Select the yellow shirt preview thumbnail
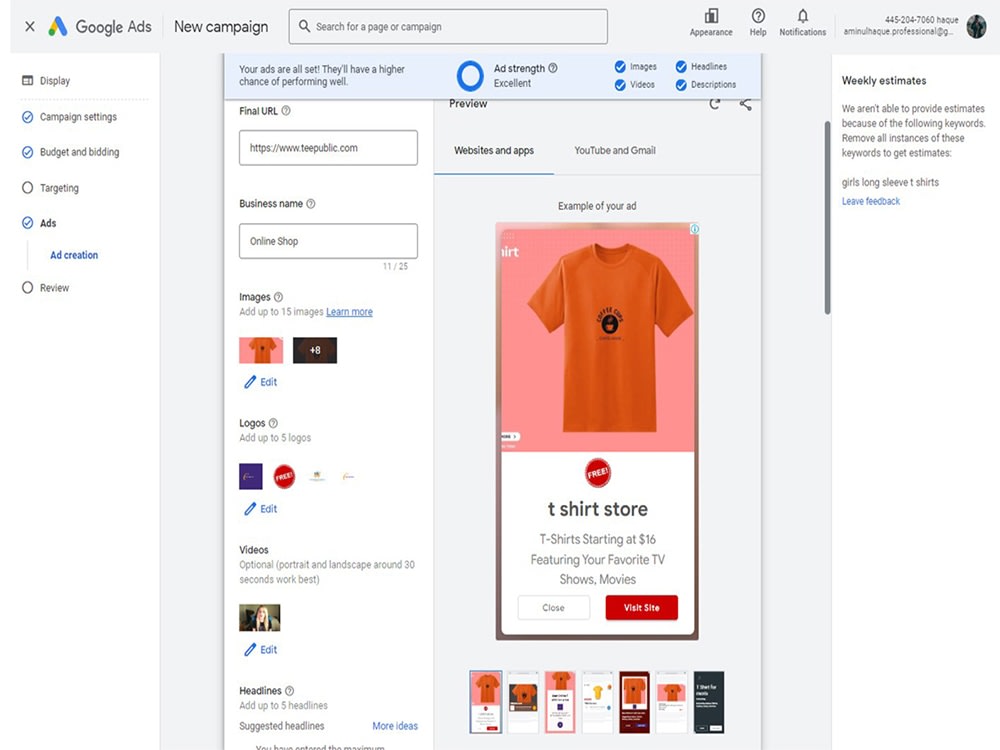Screen dimensions: 1000x750 (x=598, y=702)
